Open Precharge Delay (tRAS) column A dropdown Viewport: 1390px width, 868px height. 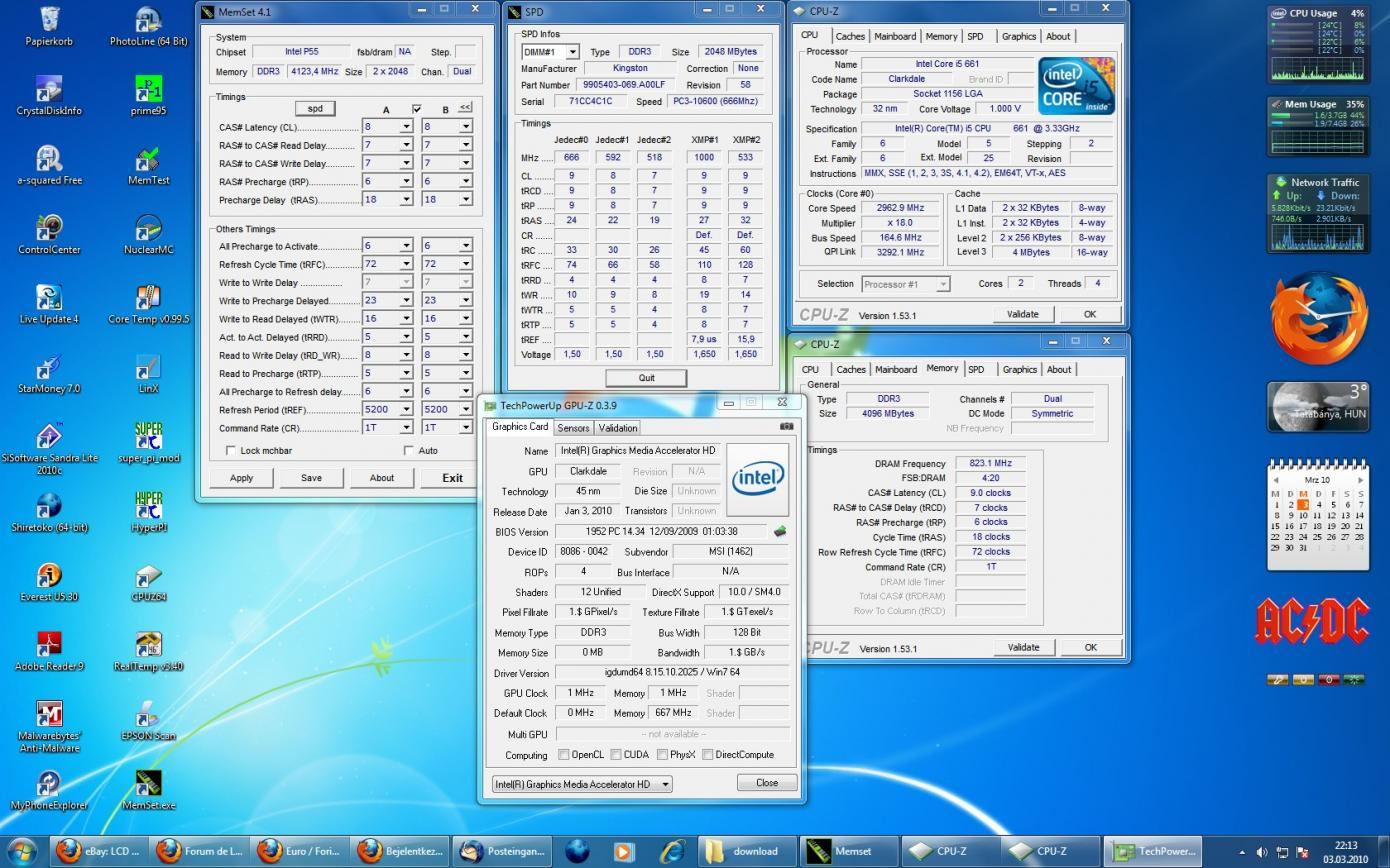click(406, 199)
